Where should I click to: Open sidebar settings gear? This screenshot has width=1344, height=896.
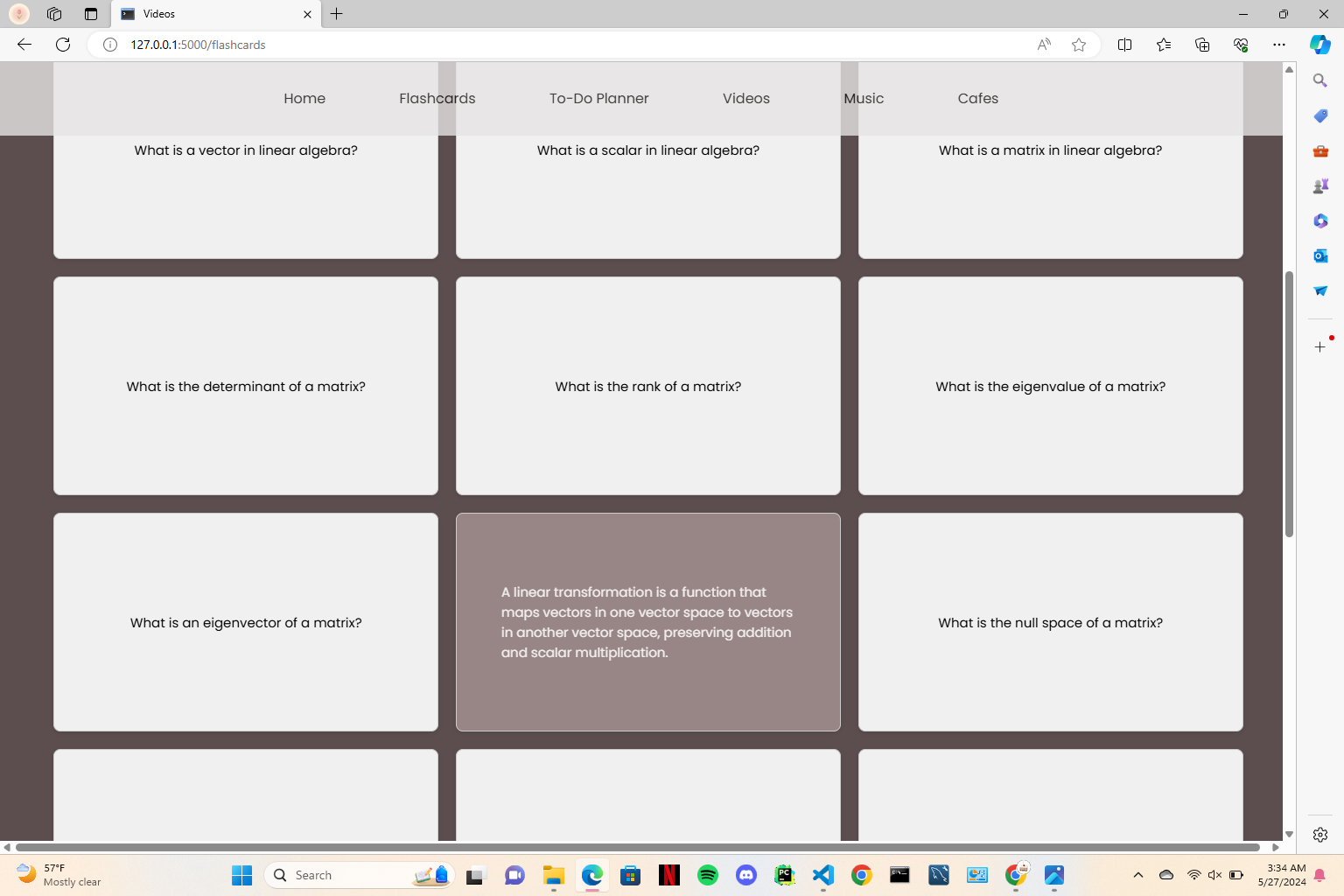click(x=1320, y=835)
